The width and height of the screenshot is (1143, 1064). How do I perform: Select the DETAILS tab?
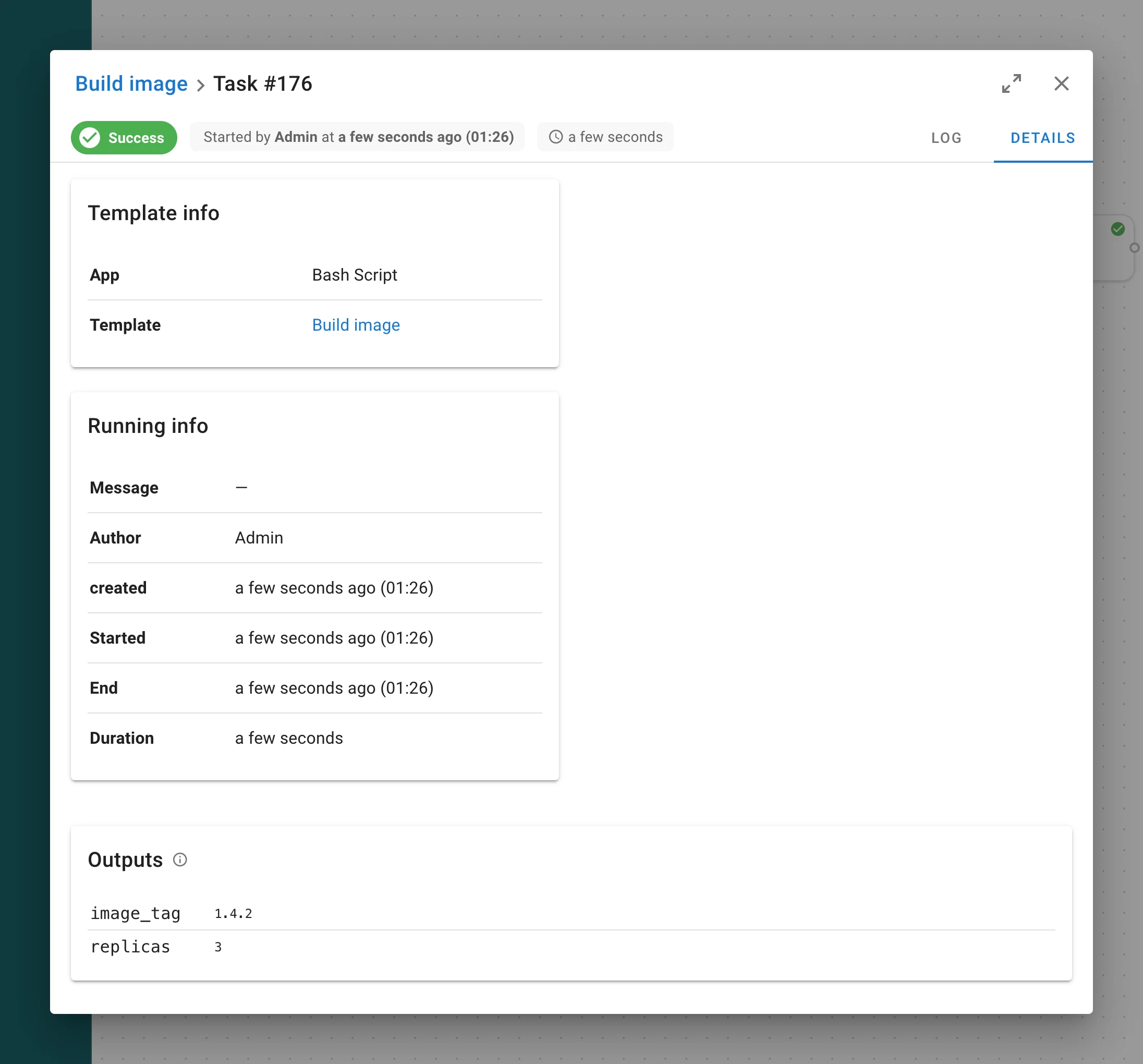click(x=1042, y=138)
